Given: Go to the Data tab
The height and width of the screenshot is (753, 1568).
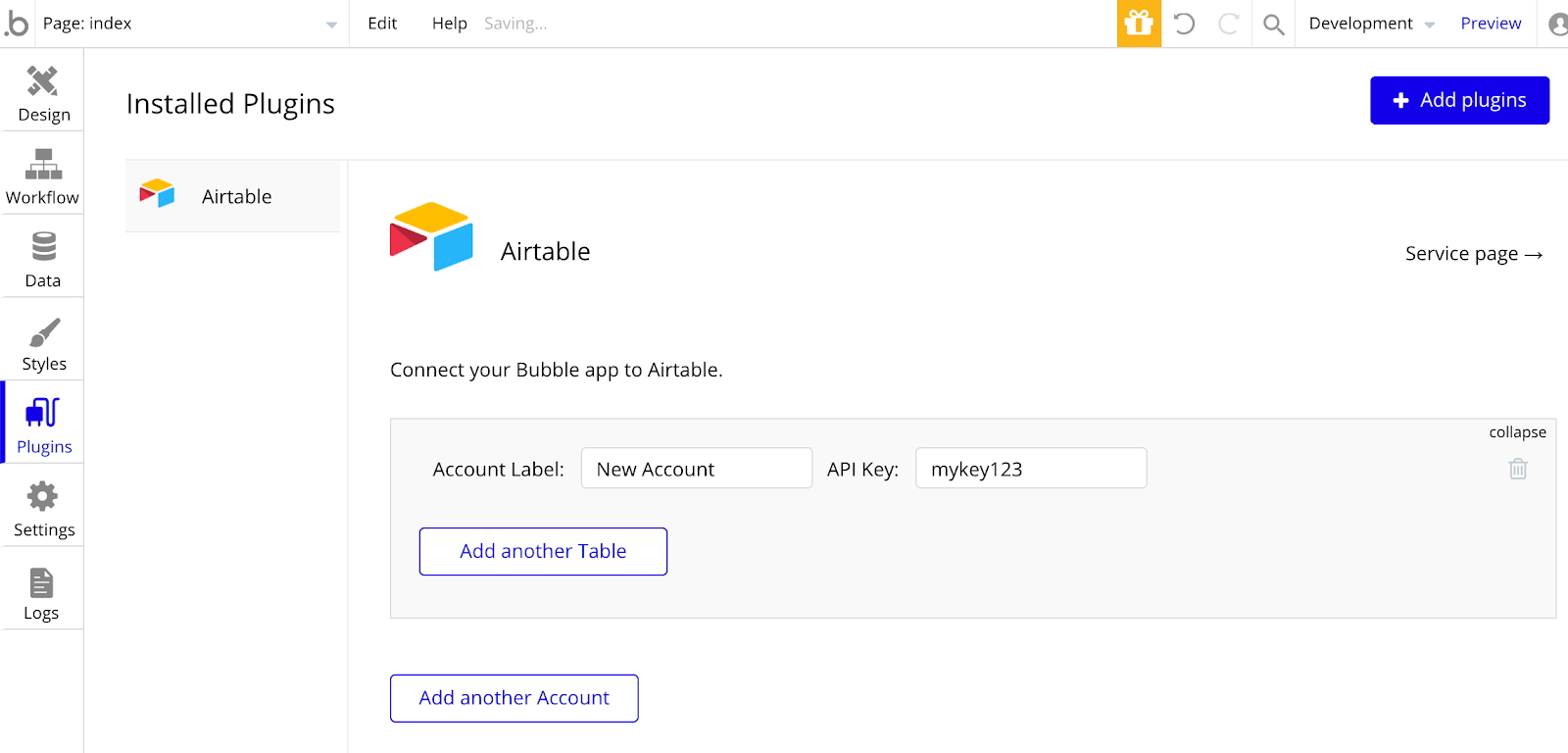Looking at the screenshot, I should (x=43, y=260).
